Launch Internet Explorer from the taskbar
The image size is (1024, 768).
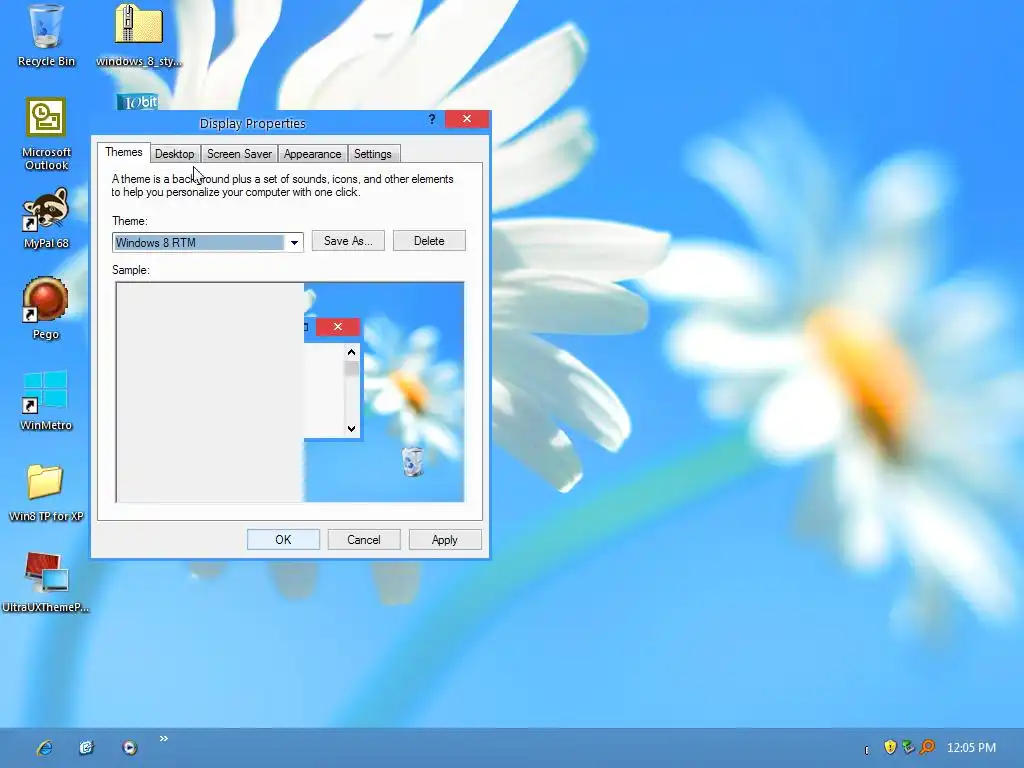point(44,748)
